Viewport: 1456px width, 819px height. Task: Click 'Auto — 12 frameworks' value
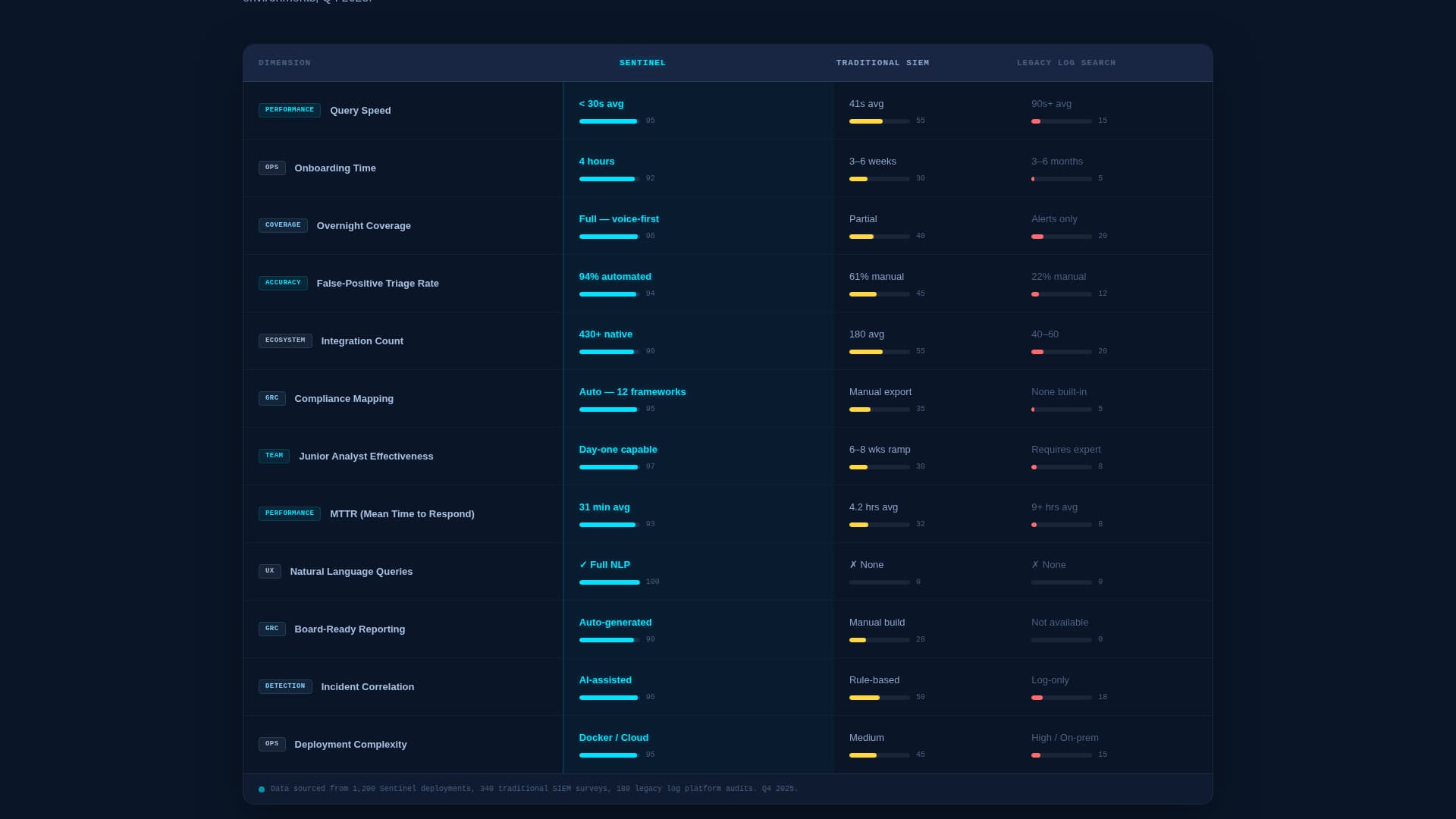pos(632,392)
